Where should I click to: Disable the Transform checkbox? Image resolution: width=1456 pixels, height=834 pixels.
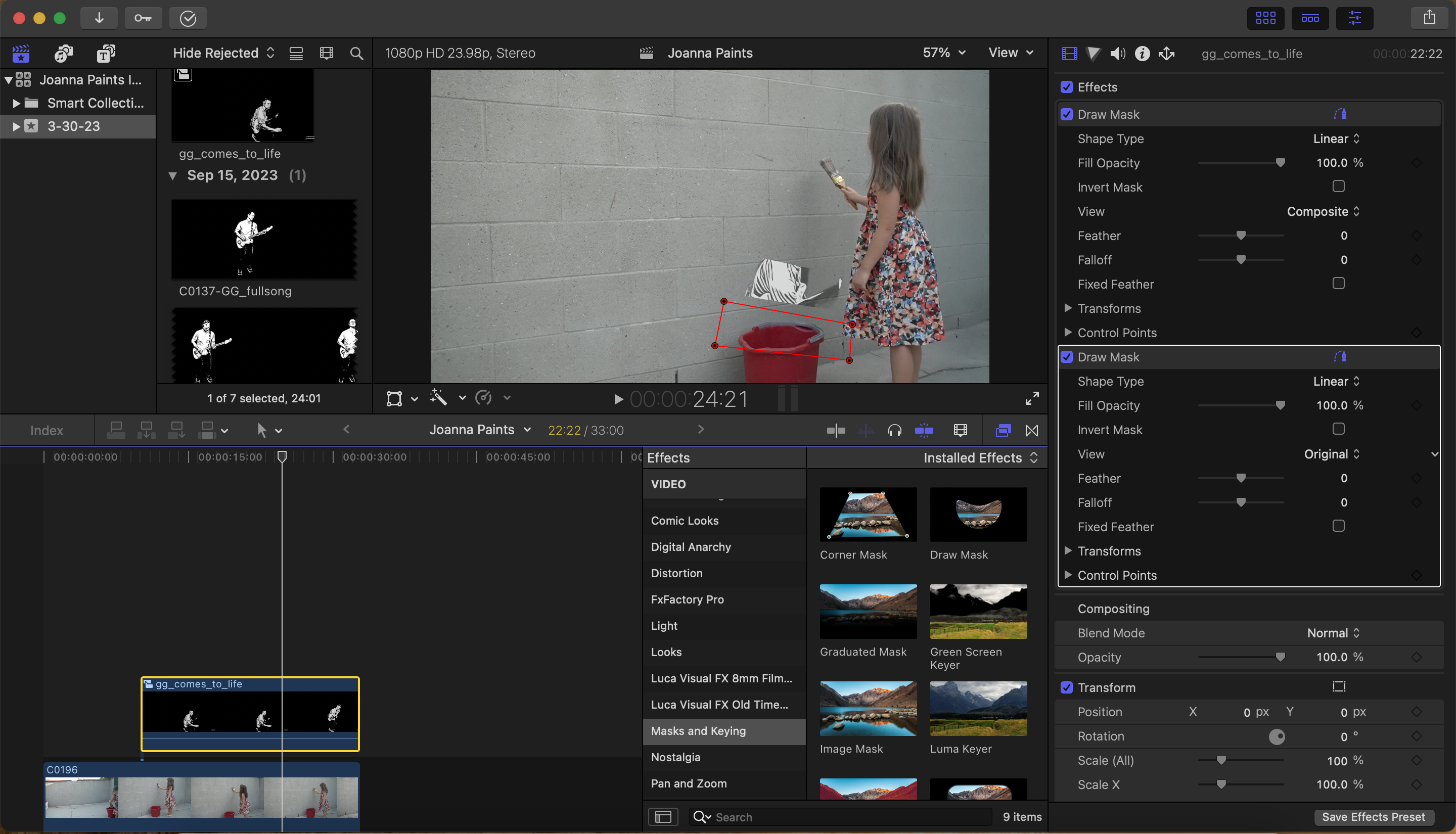pos(1067,687)
